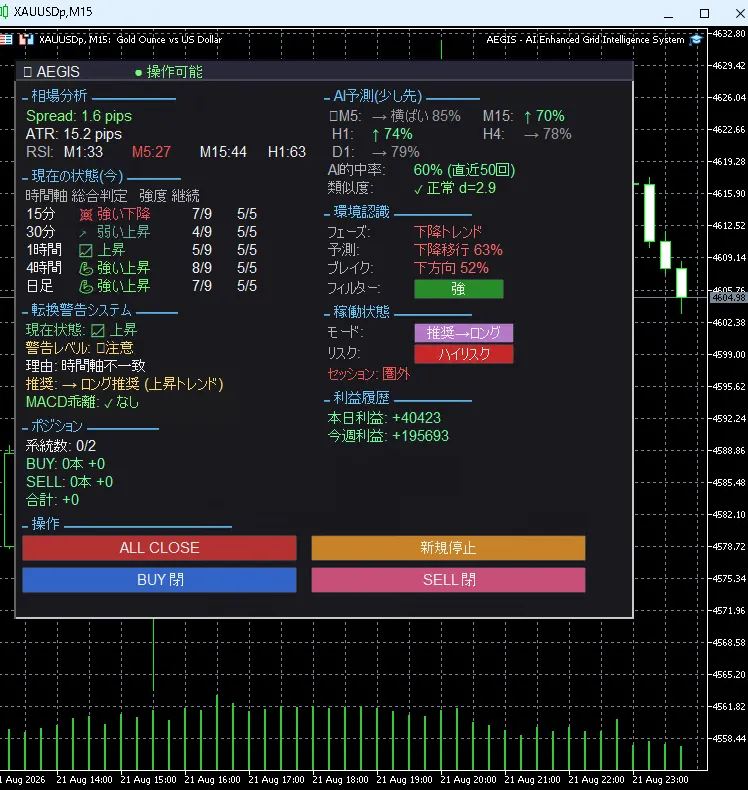Viewport: 748px width, 790px height.
Task: Click the marker box before M5 prediction
Action: 333,116
